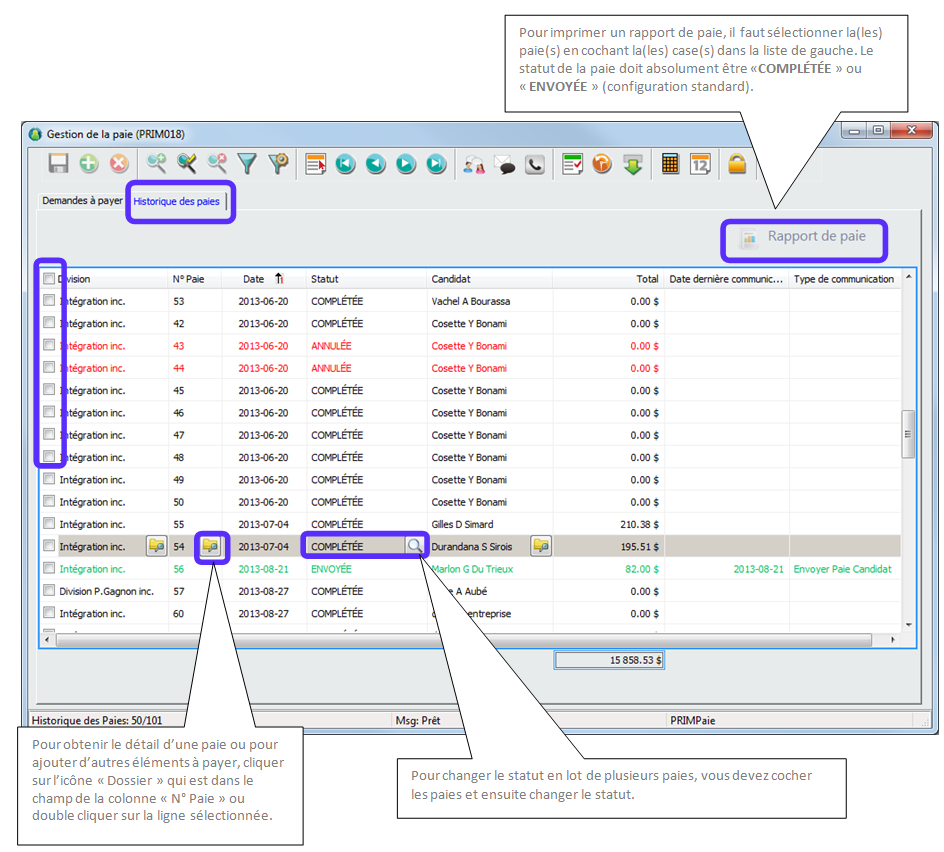Switch to the Demandes à payer tab

click(x=82, y=201)
